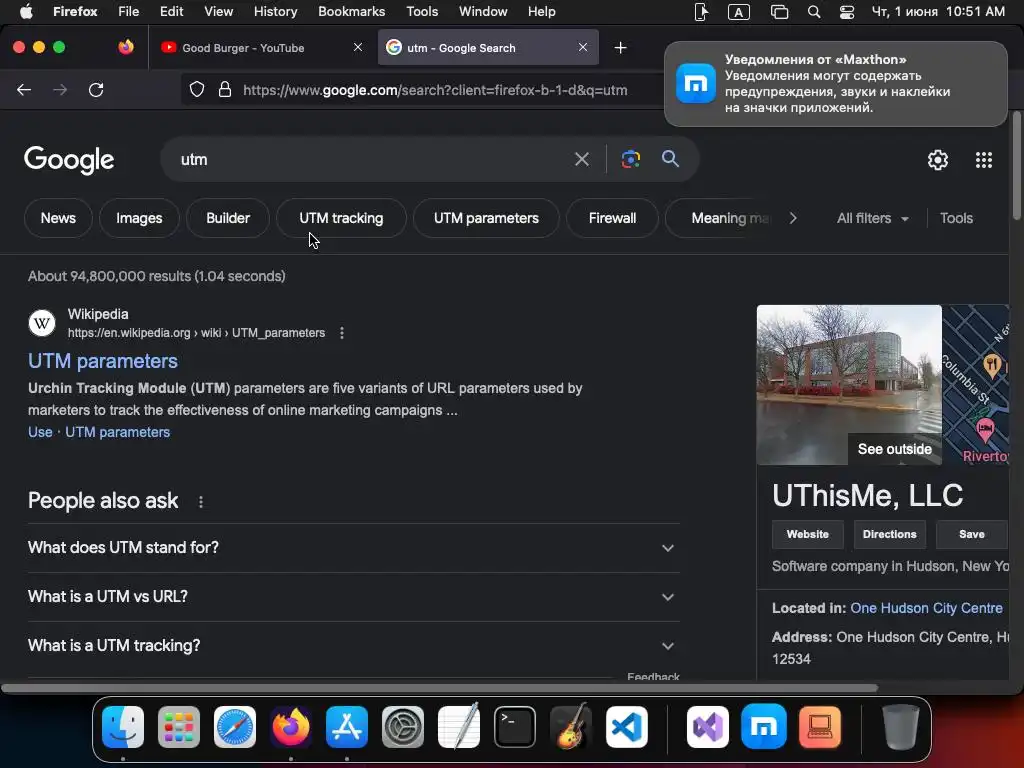Filter results by Images
Image resolution: width=1024 pixels, height=768 pixels.
click(139, 218)
